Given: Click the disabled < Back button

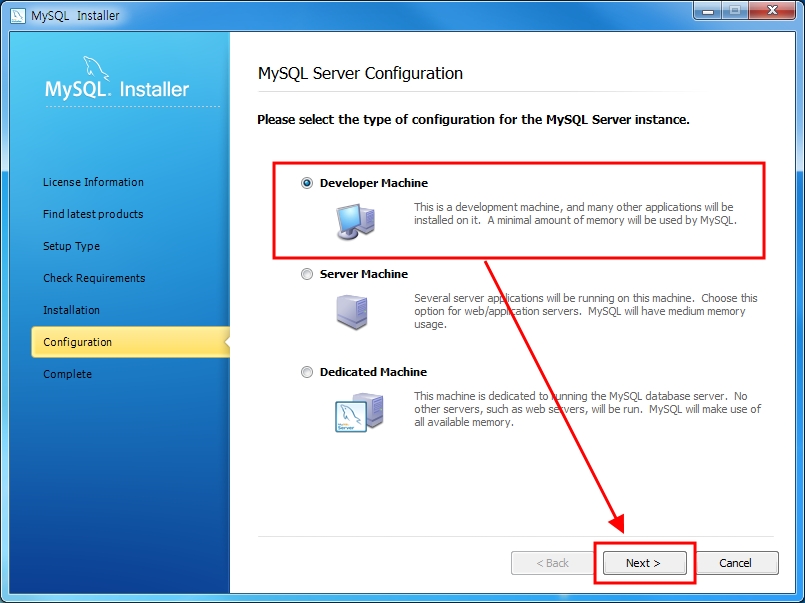Looking at the screenshot, I should point(552,563).
